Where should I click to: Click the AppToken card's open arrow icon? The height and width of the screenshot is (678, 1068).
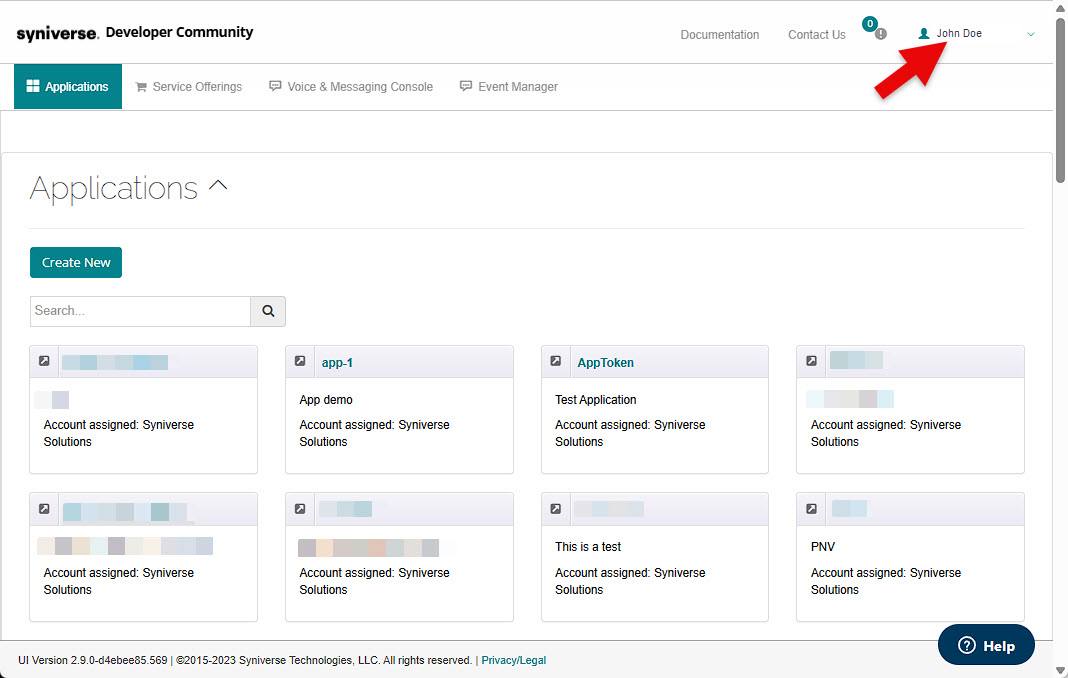point(556,362)
